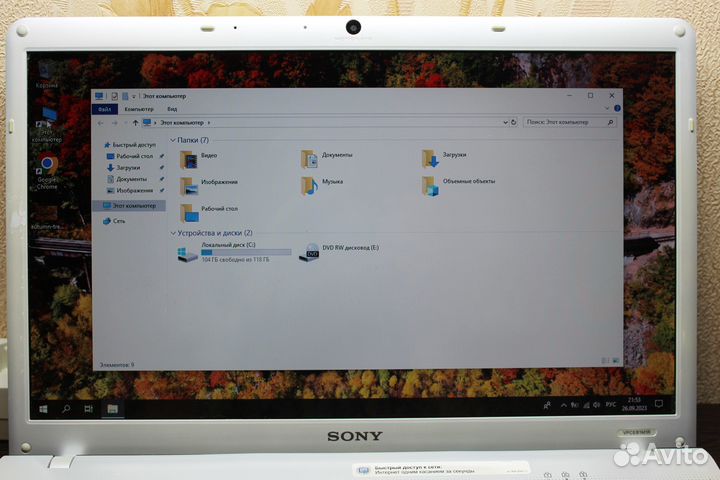Screen dimensions: 720x480
Task: Open Task View on the taskbar
Action: 89,408
